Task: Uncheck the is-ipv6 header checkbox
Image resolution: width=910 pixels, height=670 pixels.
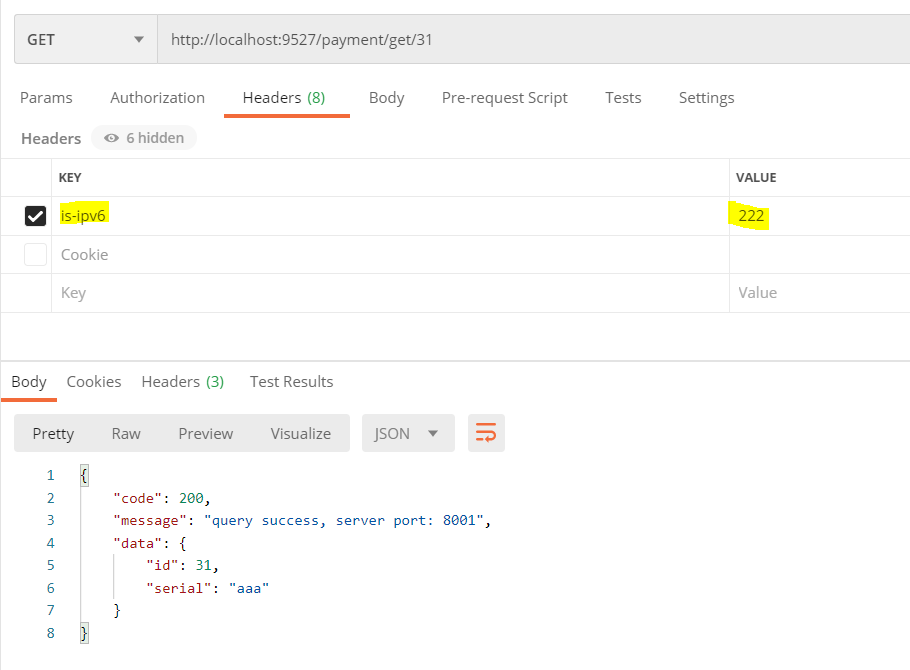Action: 35,216
